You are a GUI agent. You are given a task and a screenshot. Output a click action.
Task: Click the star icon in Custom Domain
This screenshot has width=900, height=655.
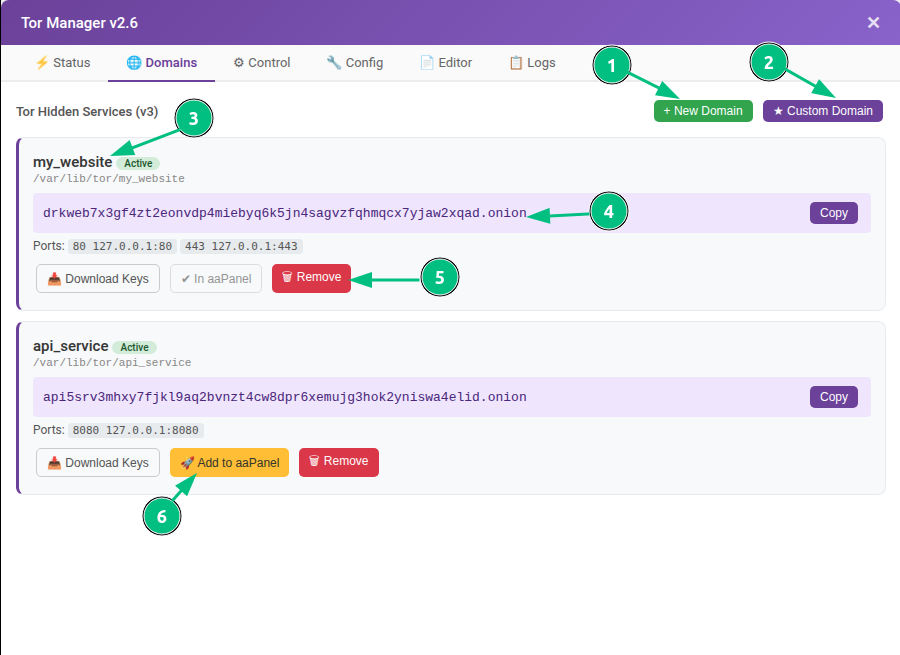coord(778,111)
